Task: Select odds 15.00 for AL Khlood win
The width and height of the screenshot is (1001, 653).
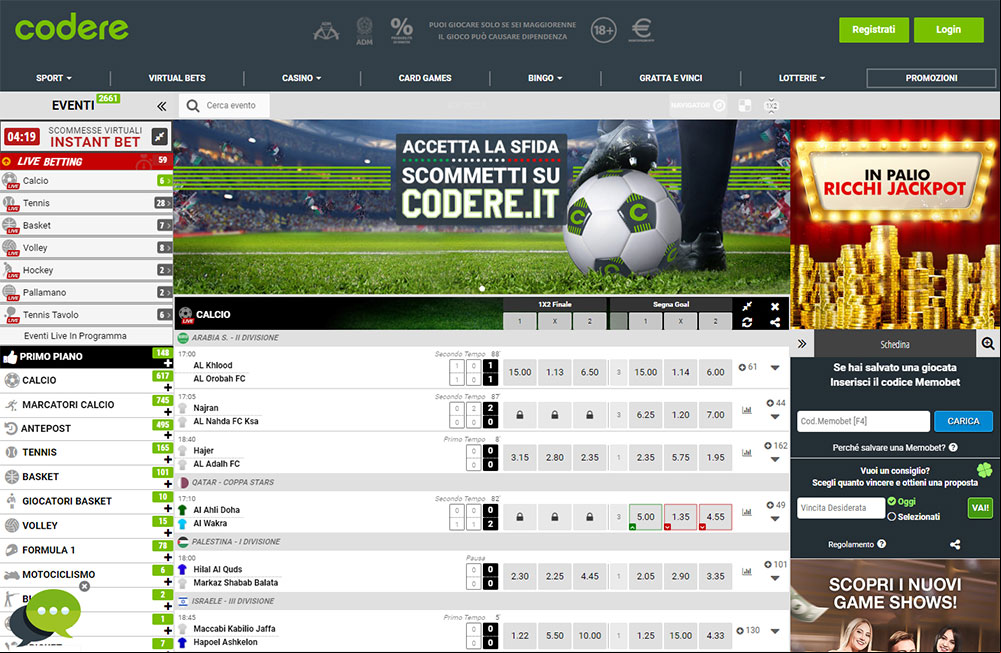Action: coord(520,372)
